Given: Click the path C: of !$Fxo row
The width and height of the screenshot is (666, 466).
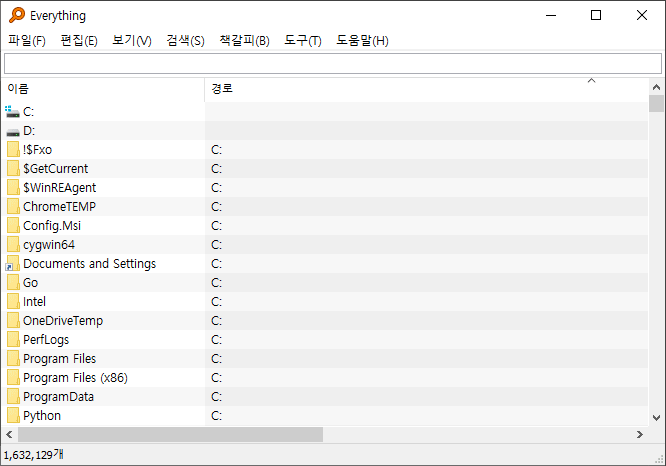Looking at the screenshot, I should [x=217, y=150].
